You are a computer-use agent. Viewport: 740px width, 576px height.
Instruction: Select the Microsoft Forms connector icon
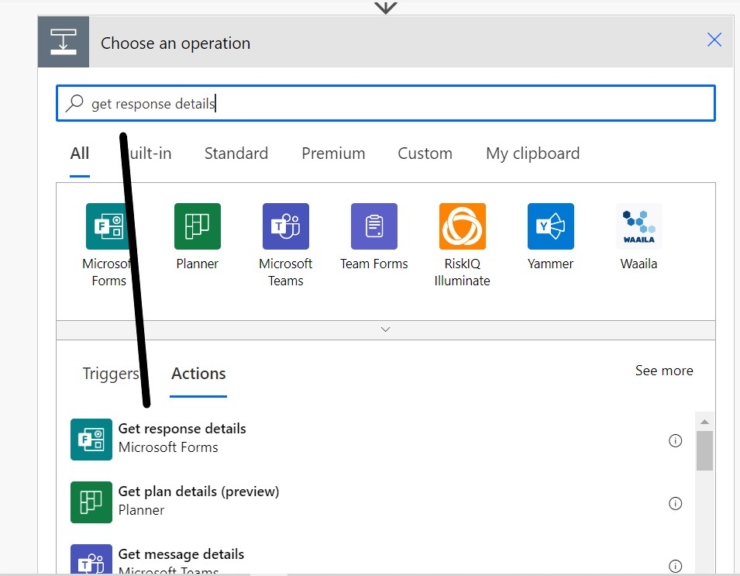109,227
